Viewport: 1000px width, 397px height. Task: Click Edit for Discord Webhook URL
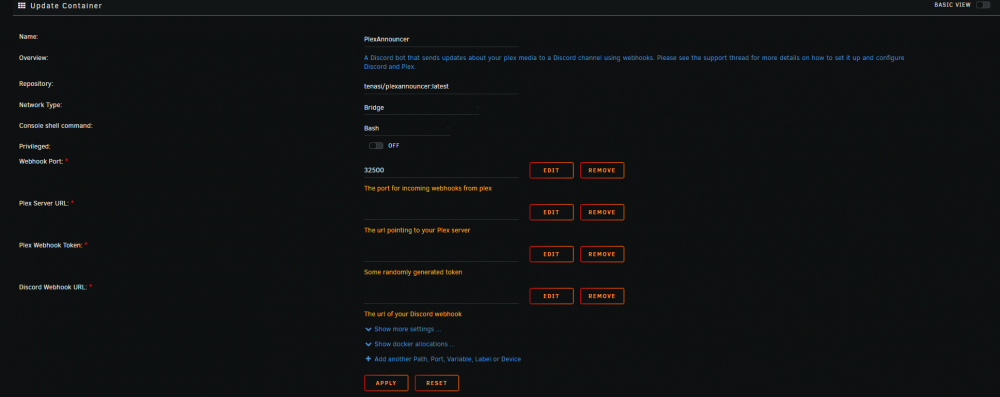click(551, 296)
